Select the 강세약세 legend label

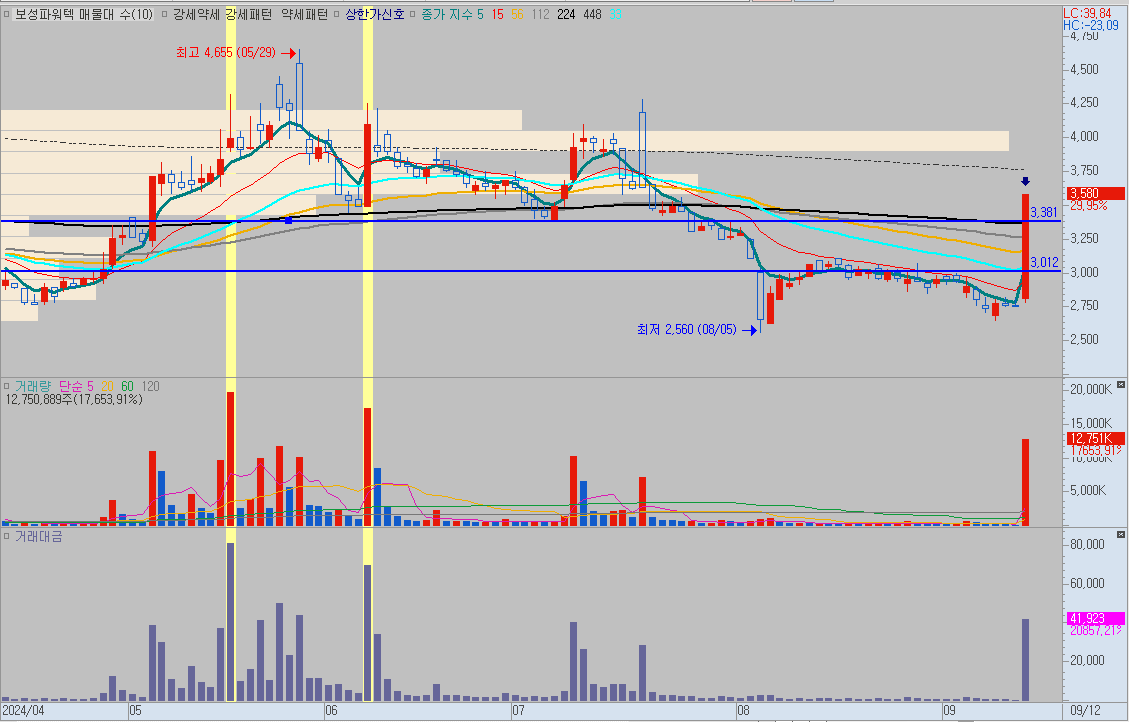(197, 14)
